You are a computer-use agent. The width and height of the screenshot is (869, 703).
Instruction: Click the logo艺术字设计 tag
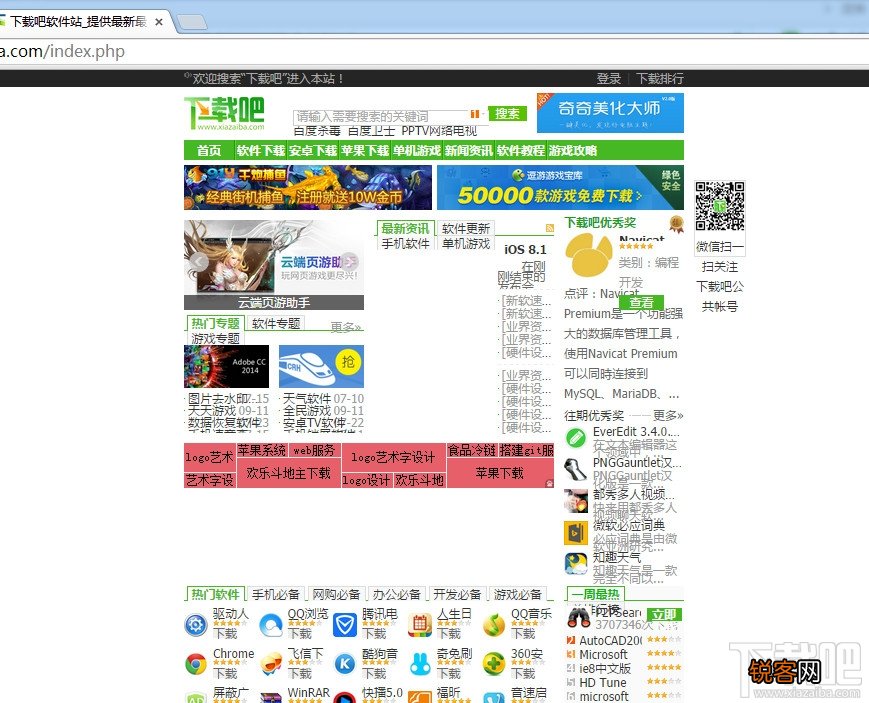click(393, 457)
